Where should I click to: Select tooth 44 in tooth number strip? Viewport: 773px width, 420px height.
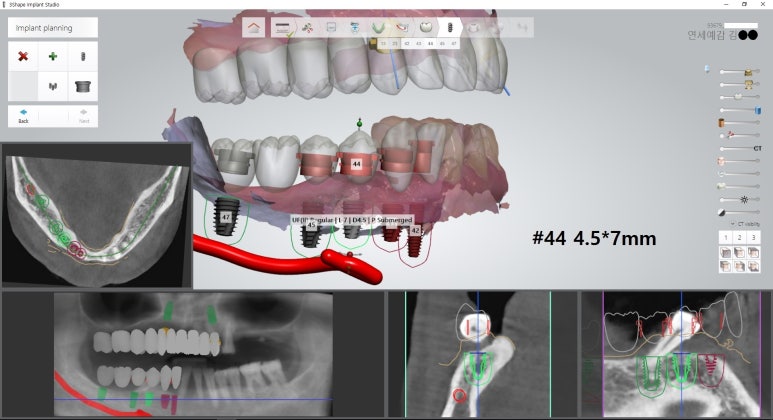pos(430,44)
